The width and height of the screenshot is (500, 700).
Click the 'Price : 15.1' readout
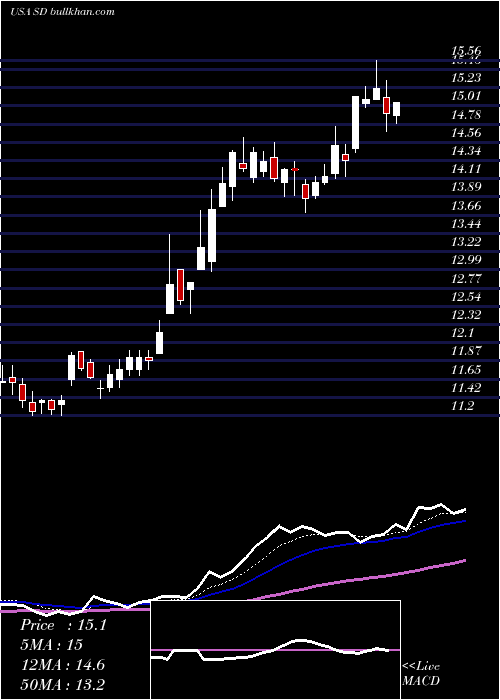tap(63, 625)
